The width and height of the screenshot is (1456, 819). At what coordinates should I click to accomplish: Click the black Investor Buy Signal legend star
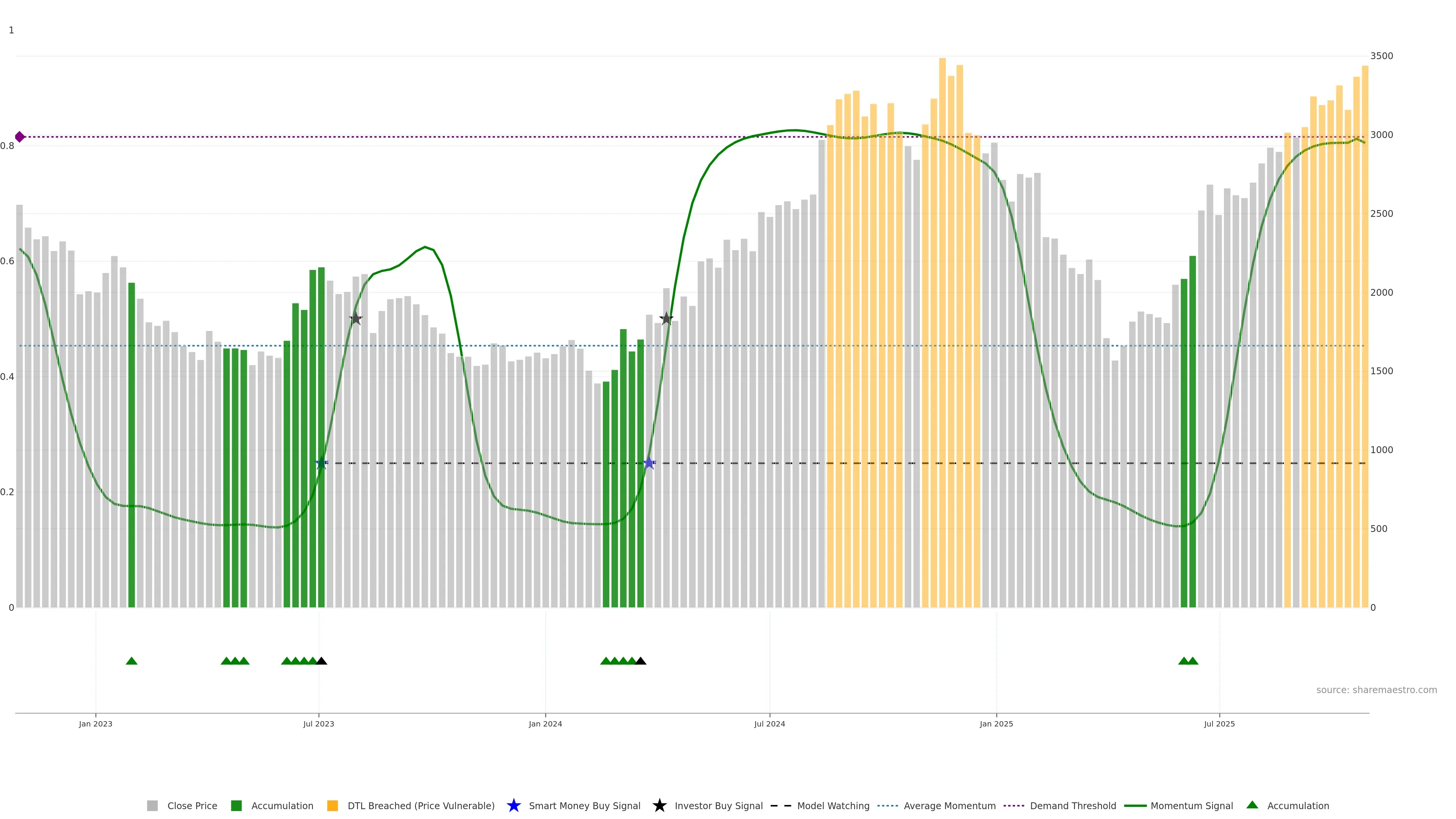point(659,805)
